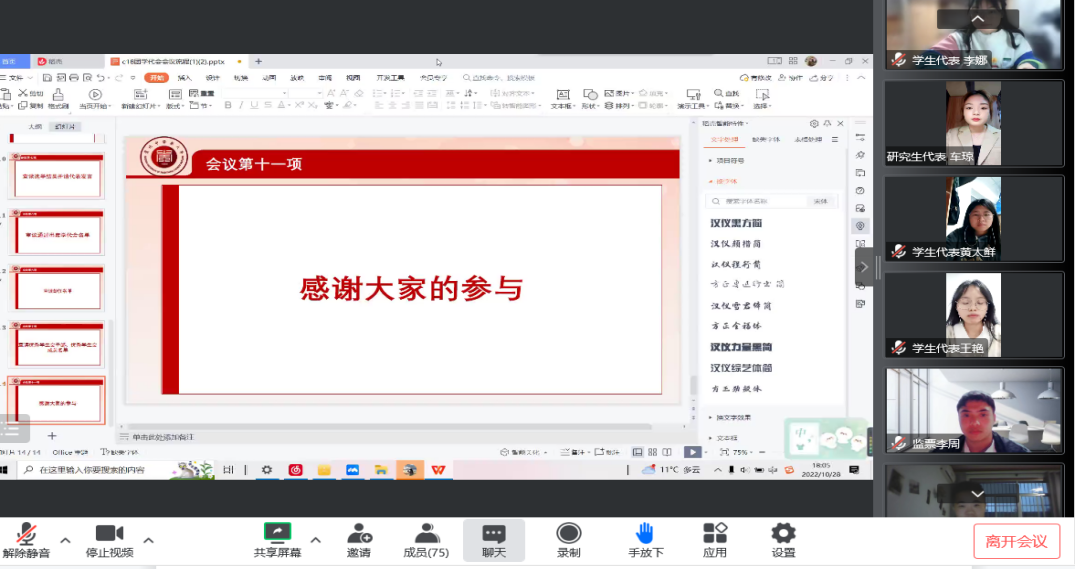The height and width of the screenshot is (569, 1075).
Task: Start recording with the 录制 icon
Action: 569,534
